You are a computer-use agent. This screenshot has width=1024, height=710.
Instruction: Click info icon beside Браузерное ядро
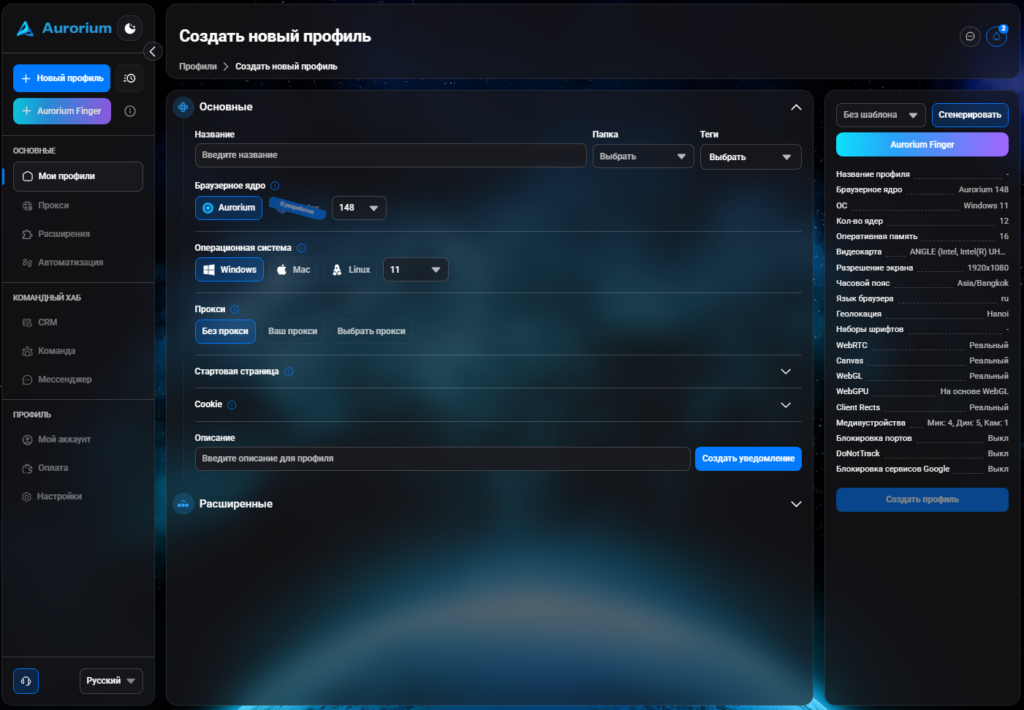click(275, 186)
